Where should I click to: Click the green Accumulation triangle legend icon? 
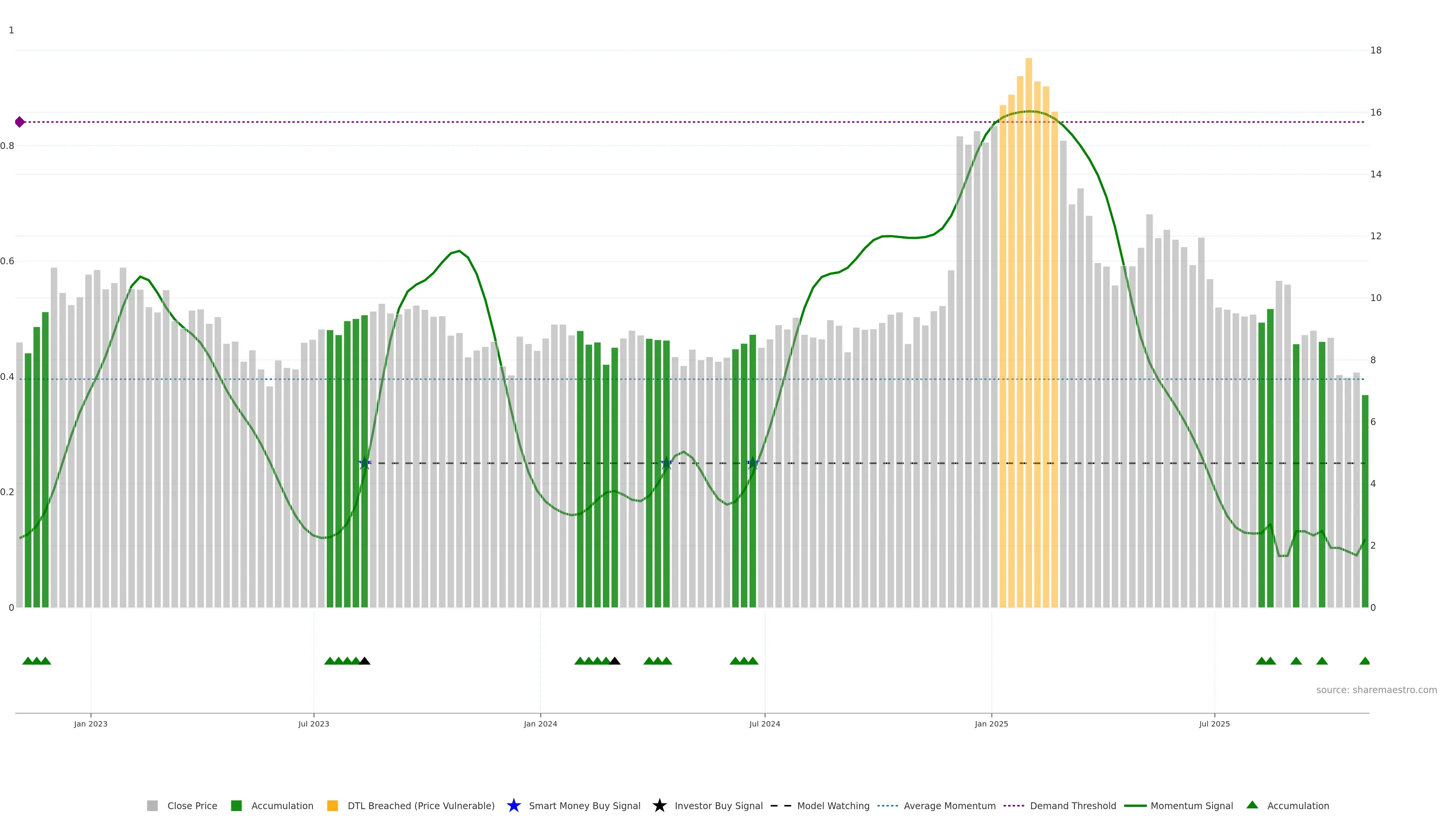click(1252, 805)
